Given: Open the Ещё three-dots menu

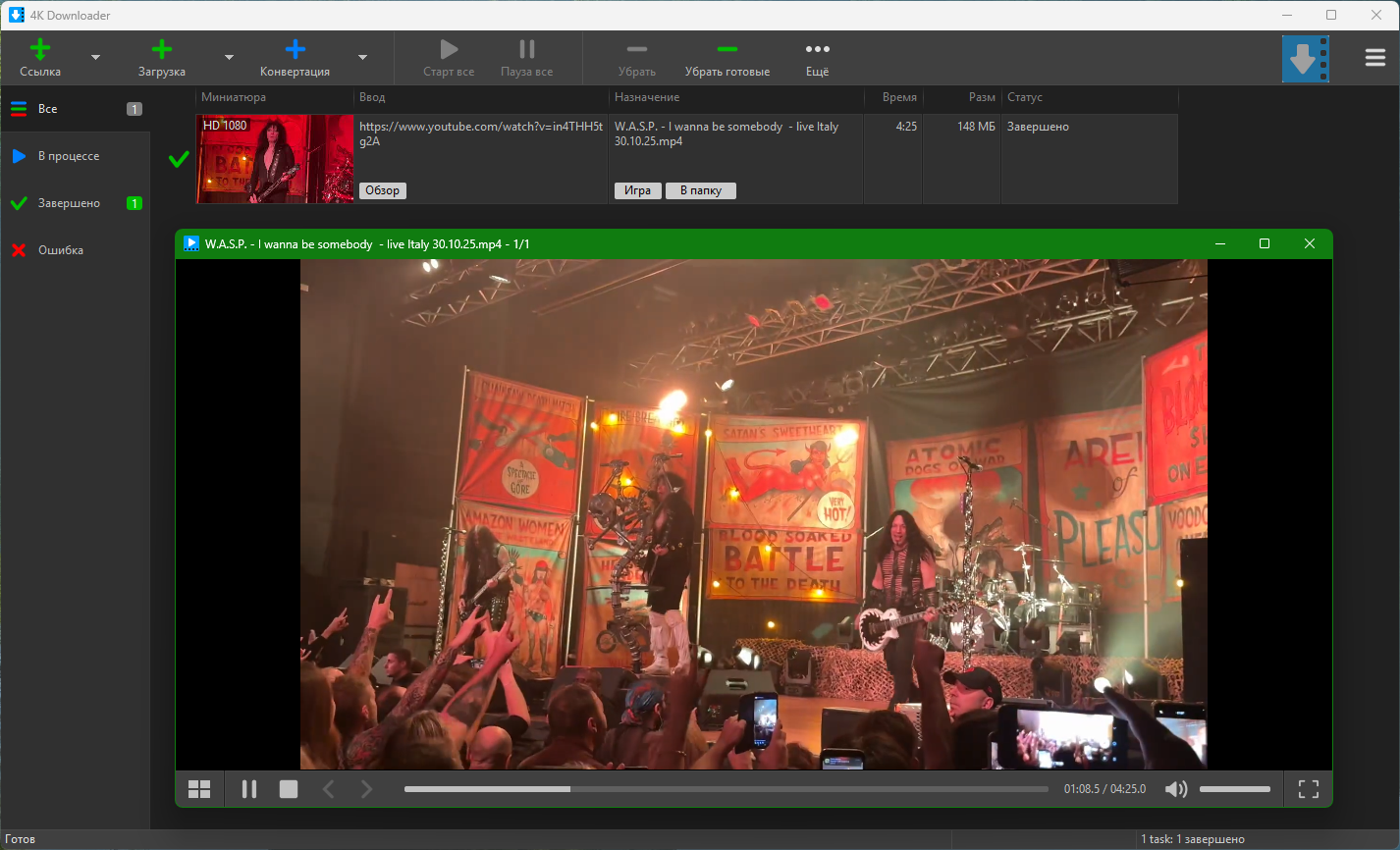Looking at the screenshot, I should (x=817, y=50).
